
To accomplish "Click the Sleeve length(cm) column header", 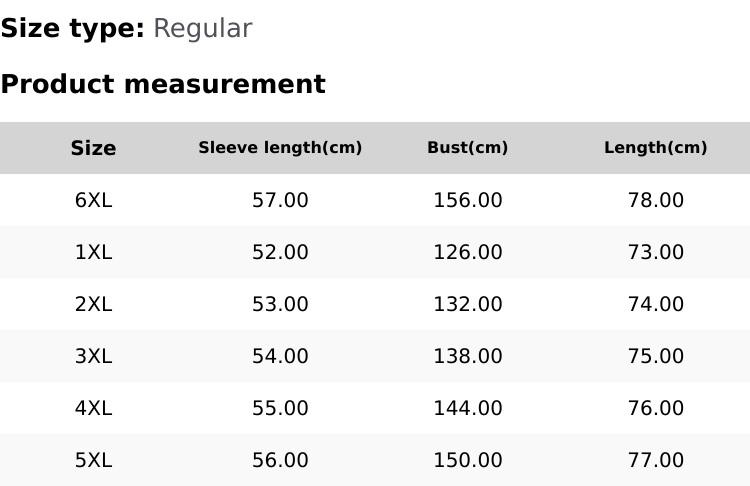I will click(x=280, y=148).
